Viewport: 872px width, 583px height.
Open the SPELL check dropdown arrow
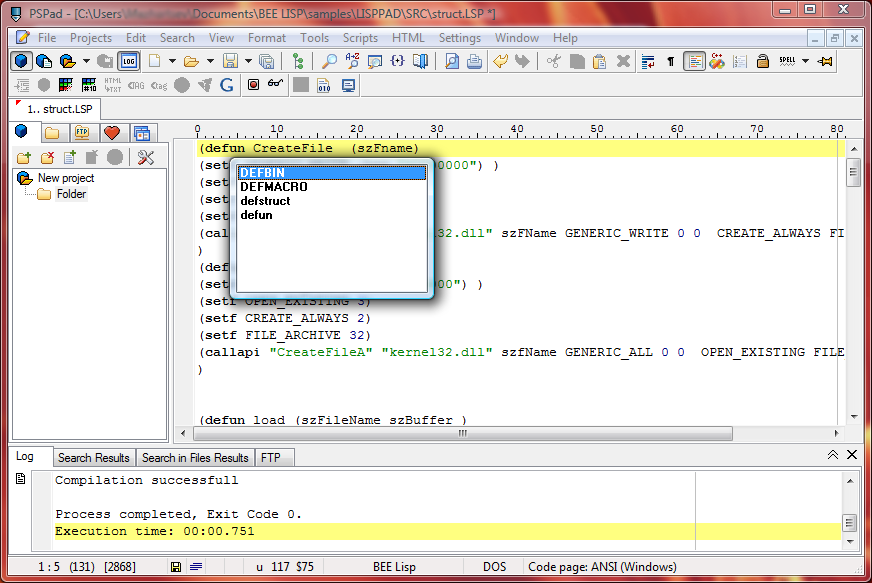pos(806,61)
